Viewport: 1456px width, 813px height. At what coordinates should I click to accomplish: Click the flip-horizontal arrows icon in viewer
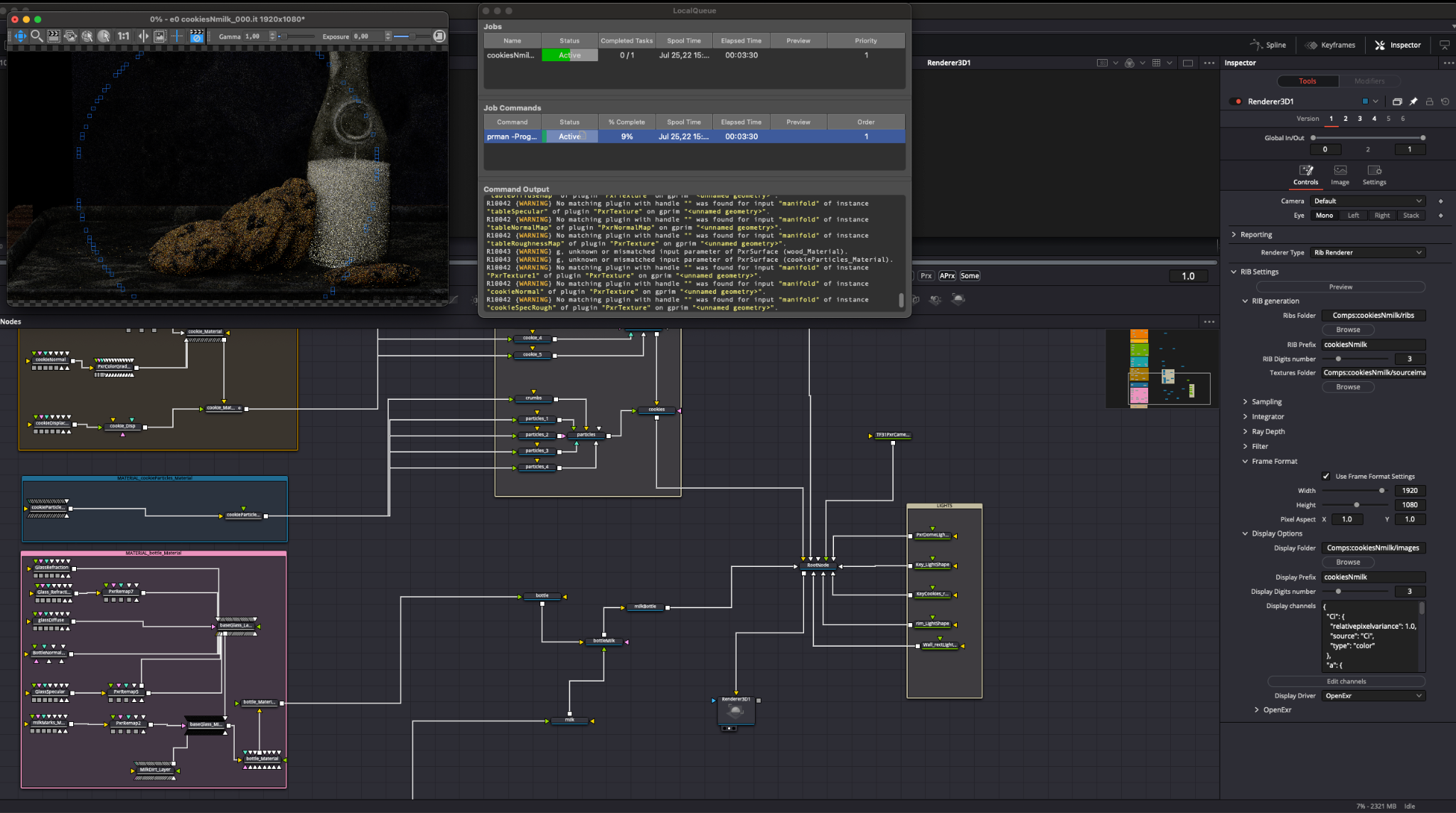pos(143,36)
